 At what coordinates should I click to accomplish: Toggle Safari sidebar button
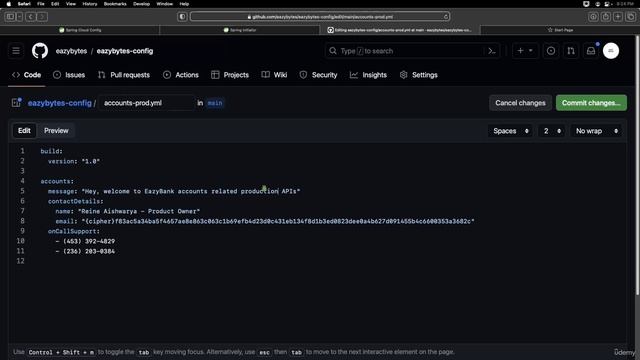pyautogui.click(x=10, y=17)
